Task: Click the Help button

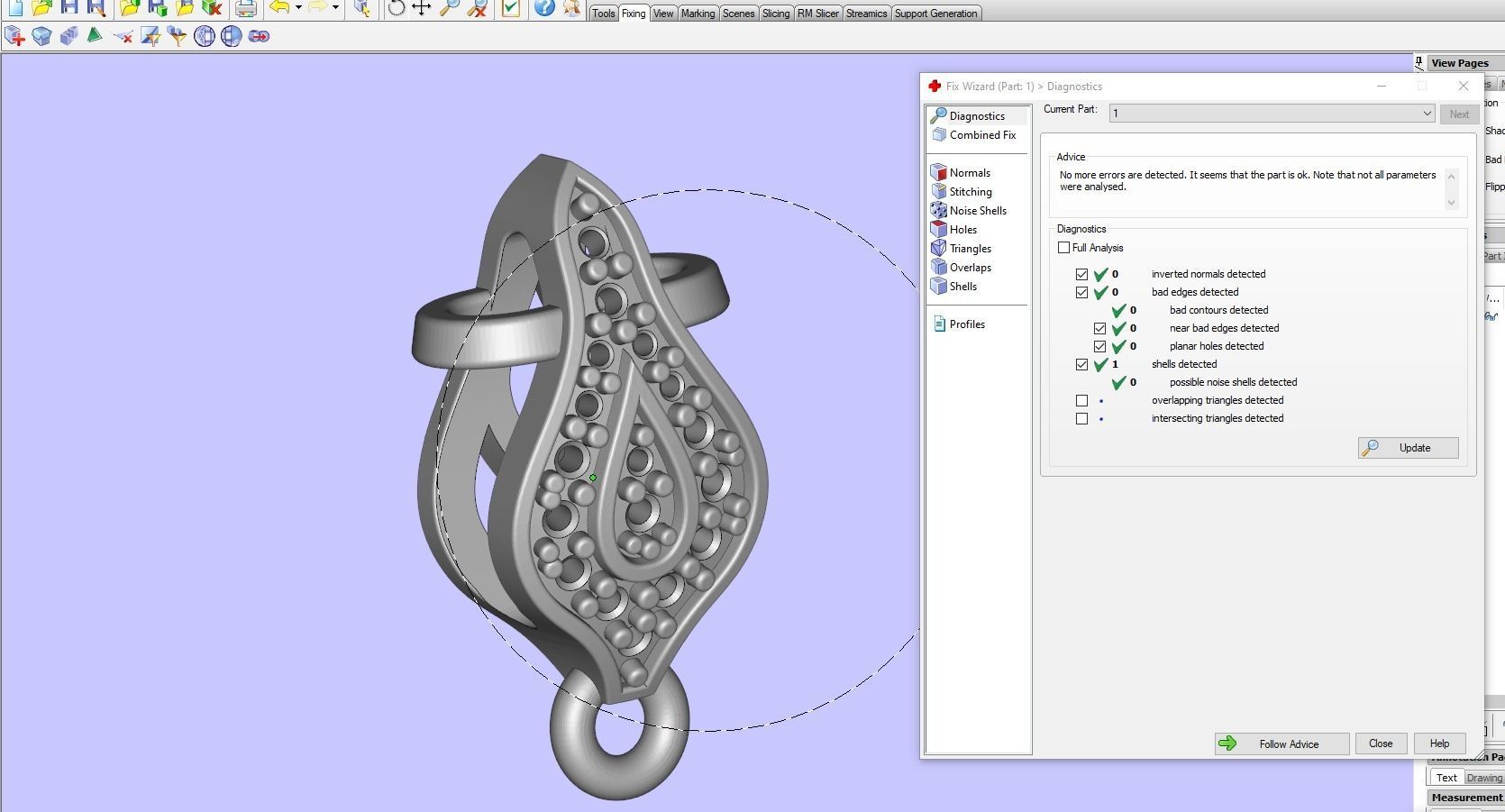Action: point(1439,744)
